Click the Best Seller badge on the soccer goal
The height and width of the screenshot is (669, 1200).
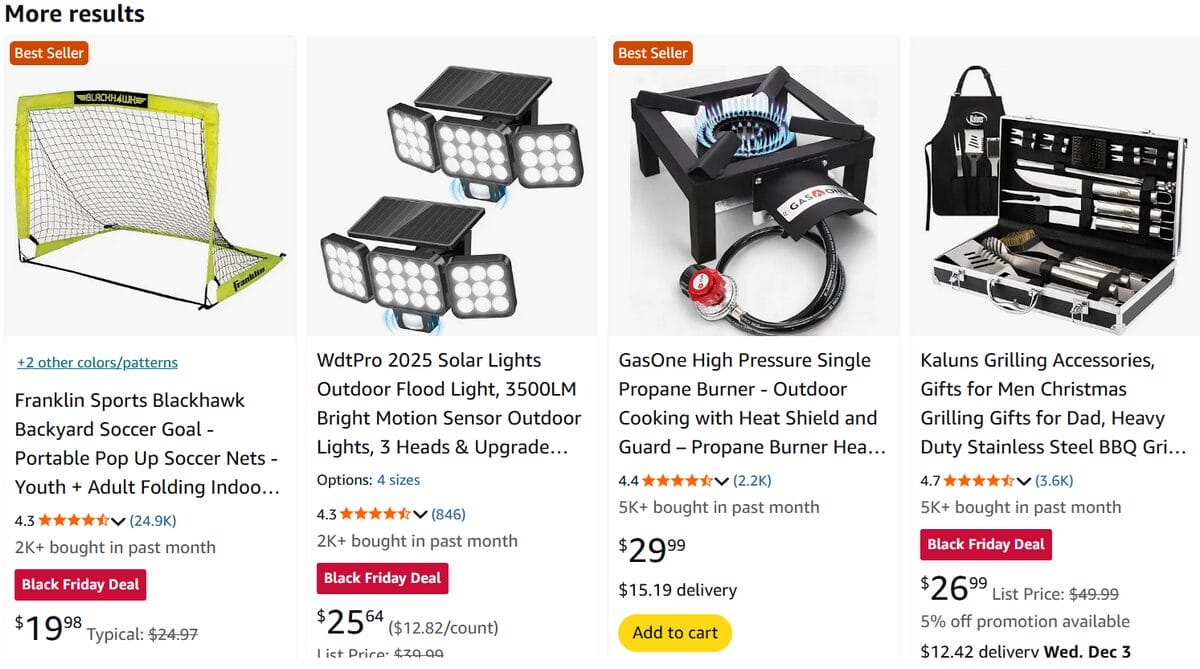(x=48, y=53)
